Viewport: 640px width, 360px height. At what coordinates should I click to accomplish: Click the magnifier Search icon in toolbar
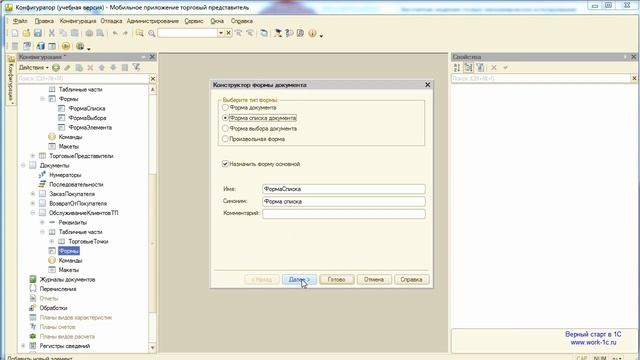151,33
